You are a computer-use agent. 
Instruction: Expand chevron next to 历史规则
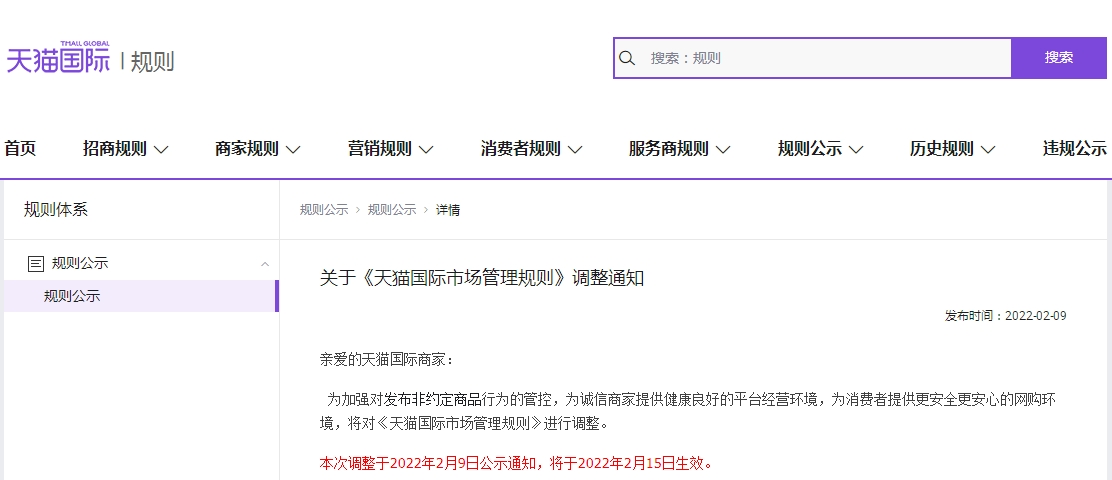[988, 150]
